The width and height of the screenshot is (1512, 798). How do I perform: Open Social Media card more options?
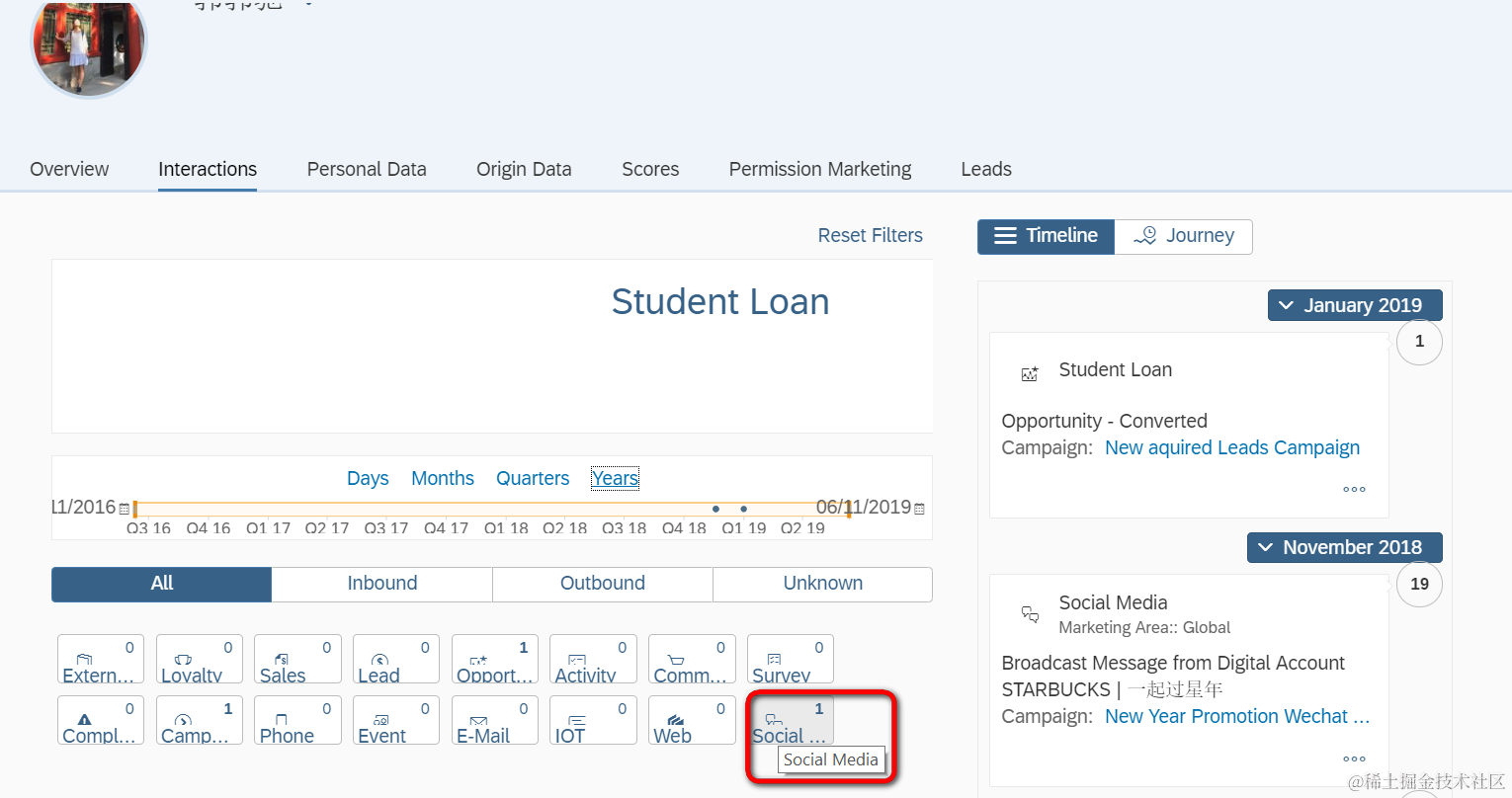tap(1354, 758)
